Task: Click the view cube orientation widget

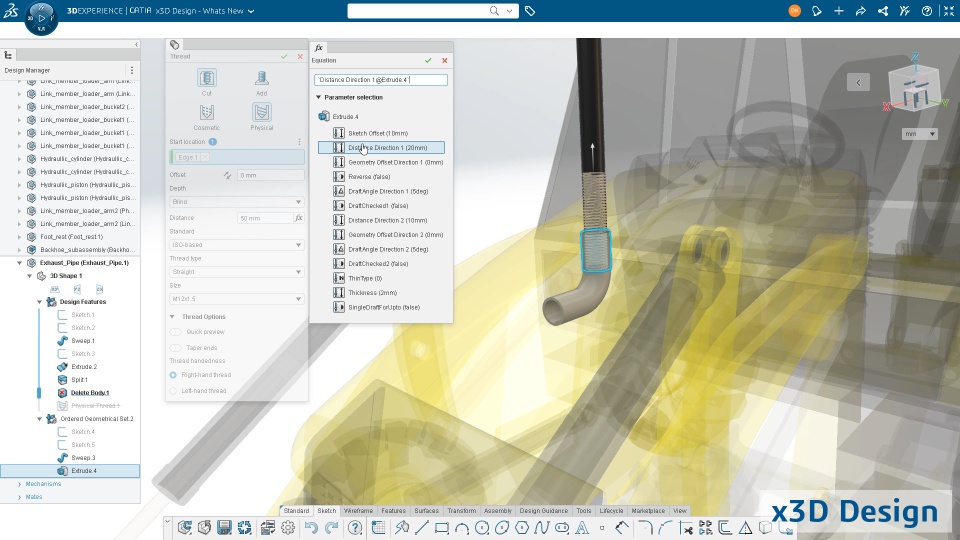Action: tap(915, 88)
